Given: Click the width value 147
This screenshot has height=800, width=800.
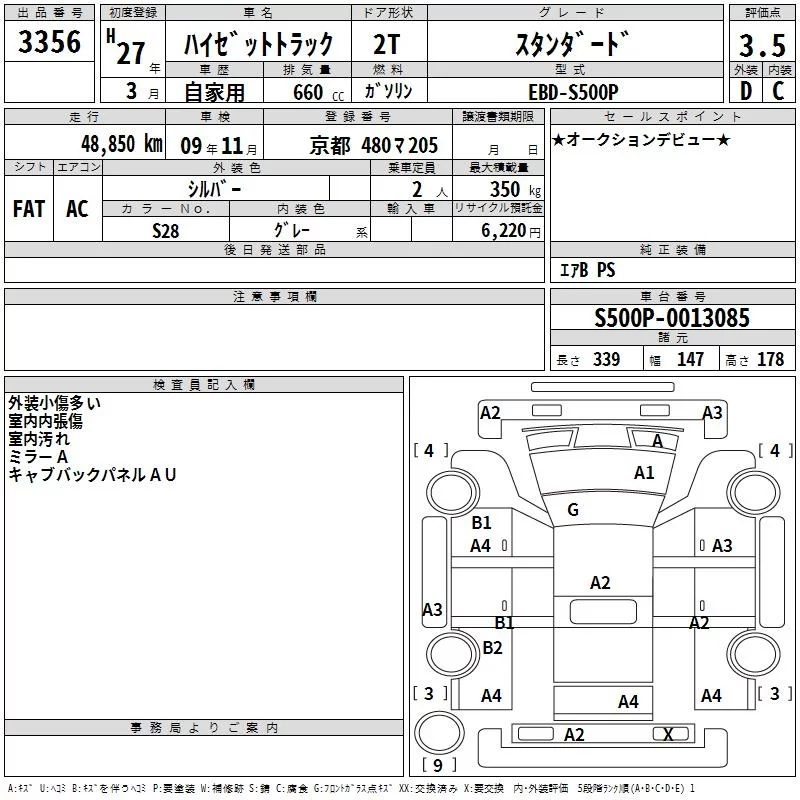Looking at the screenshot, I should 690,360.
